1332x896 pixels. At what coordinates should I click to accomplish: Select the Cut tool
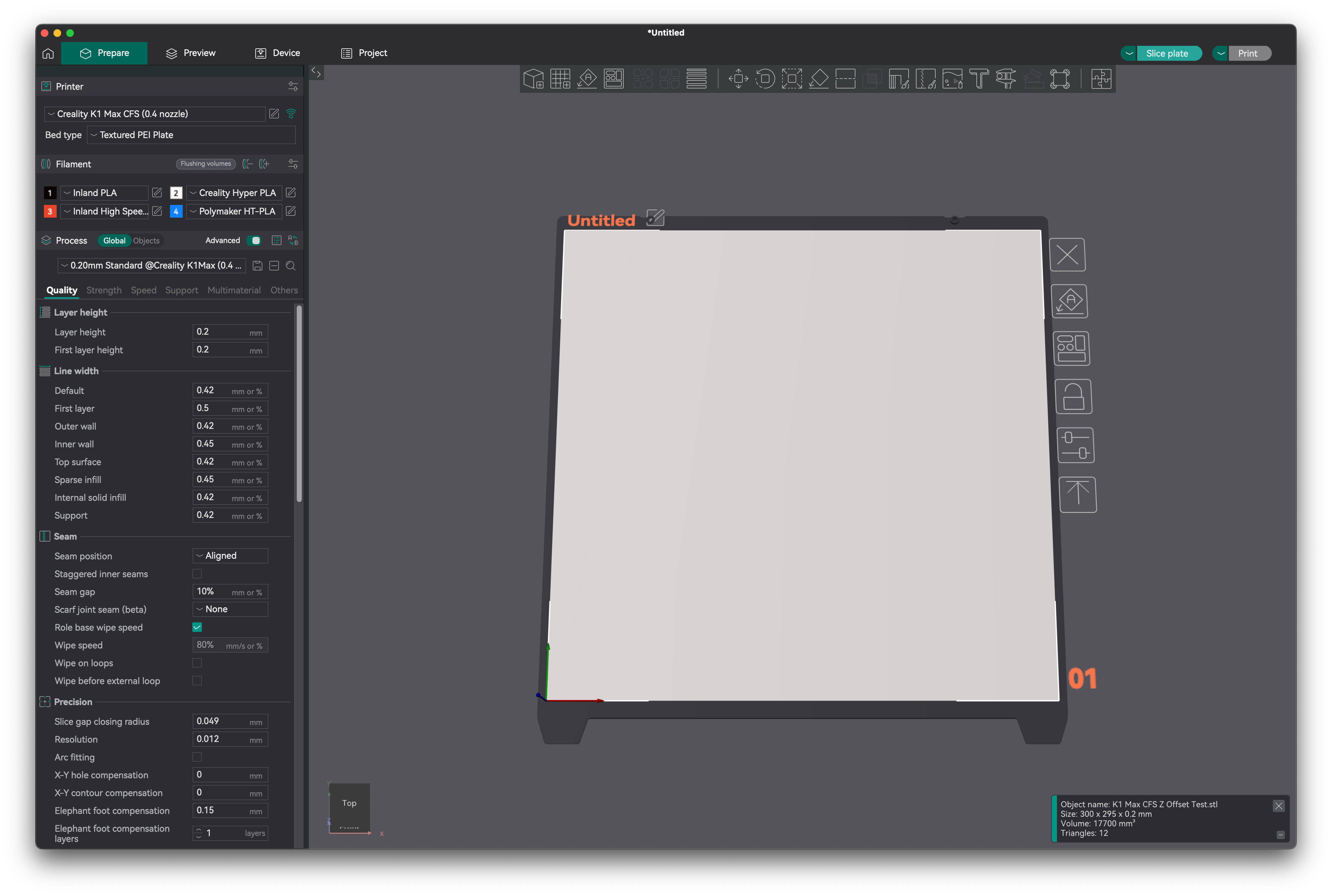pyautogui.click(x=846, y=79)
